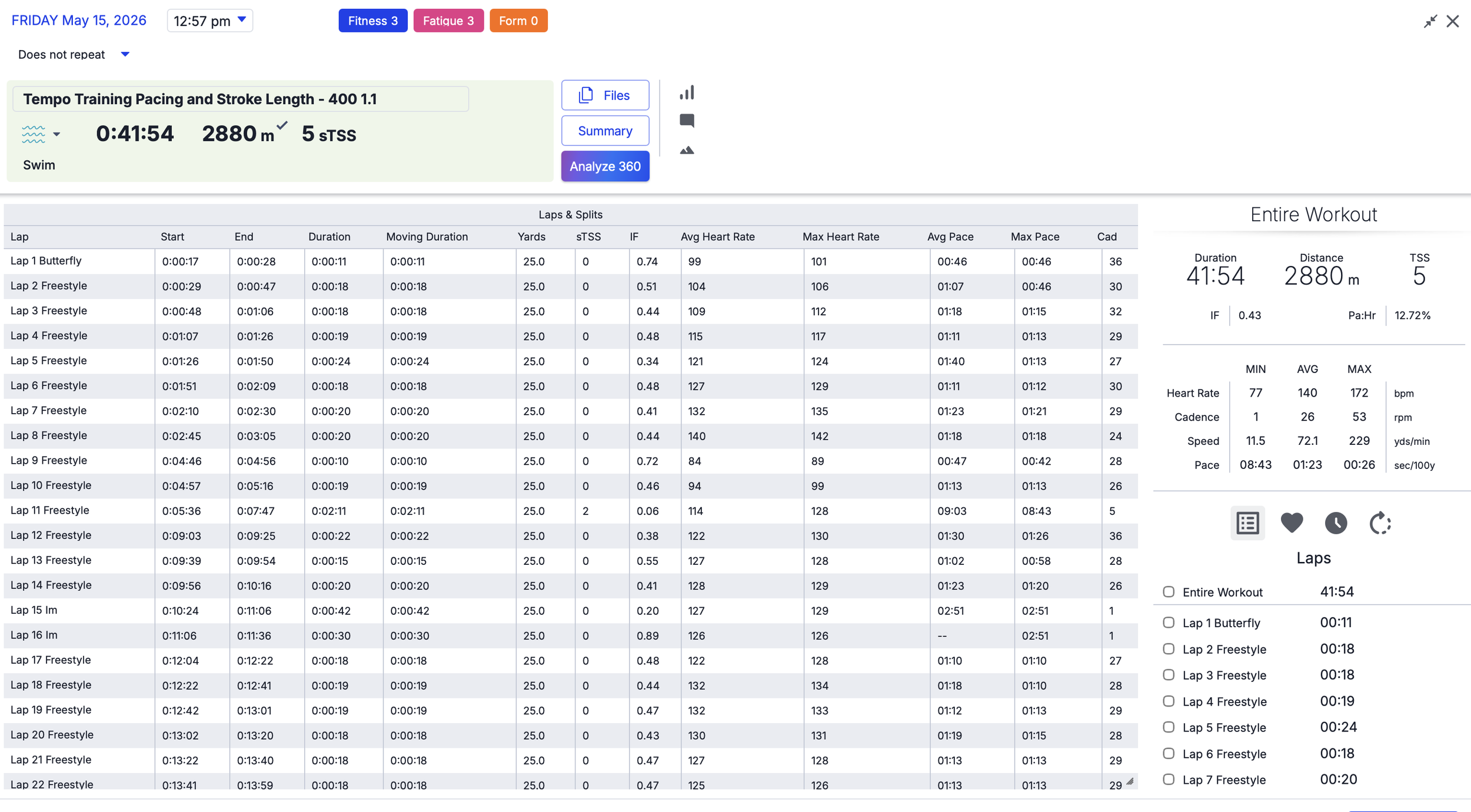Click the 0.43 IF value

coord(1250,315)
